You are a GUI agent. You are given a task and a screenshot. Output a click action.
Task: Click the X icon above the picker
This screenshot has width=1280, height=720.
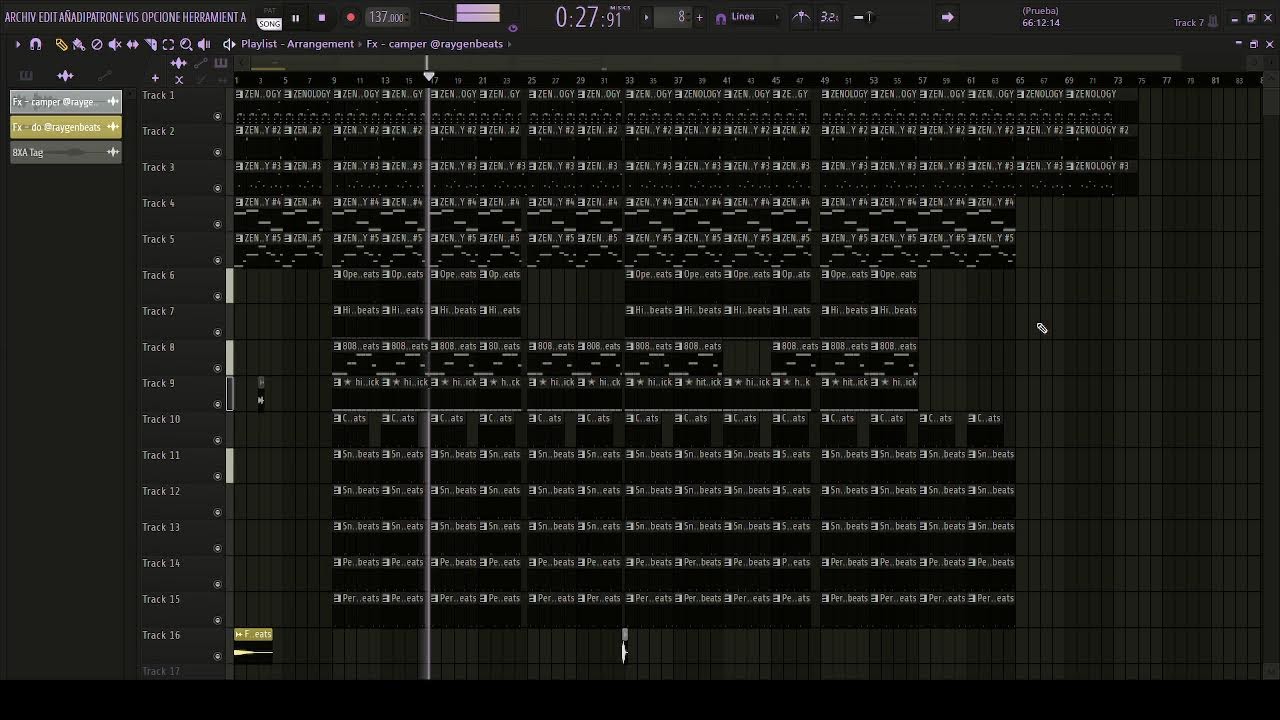pos(179,79)
